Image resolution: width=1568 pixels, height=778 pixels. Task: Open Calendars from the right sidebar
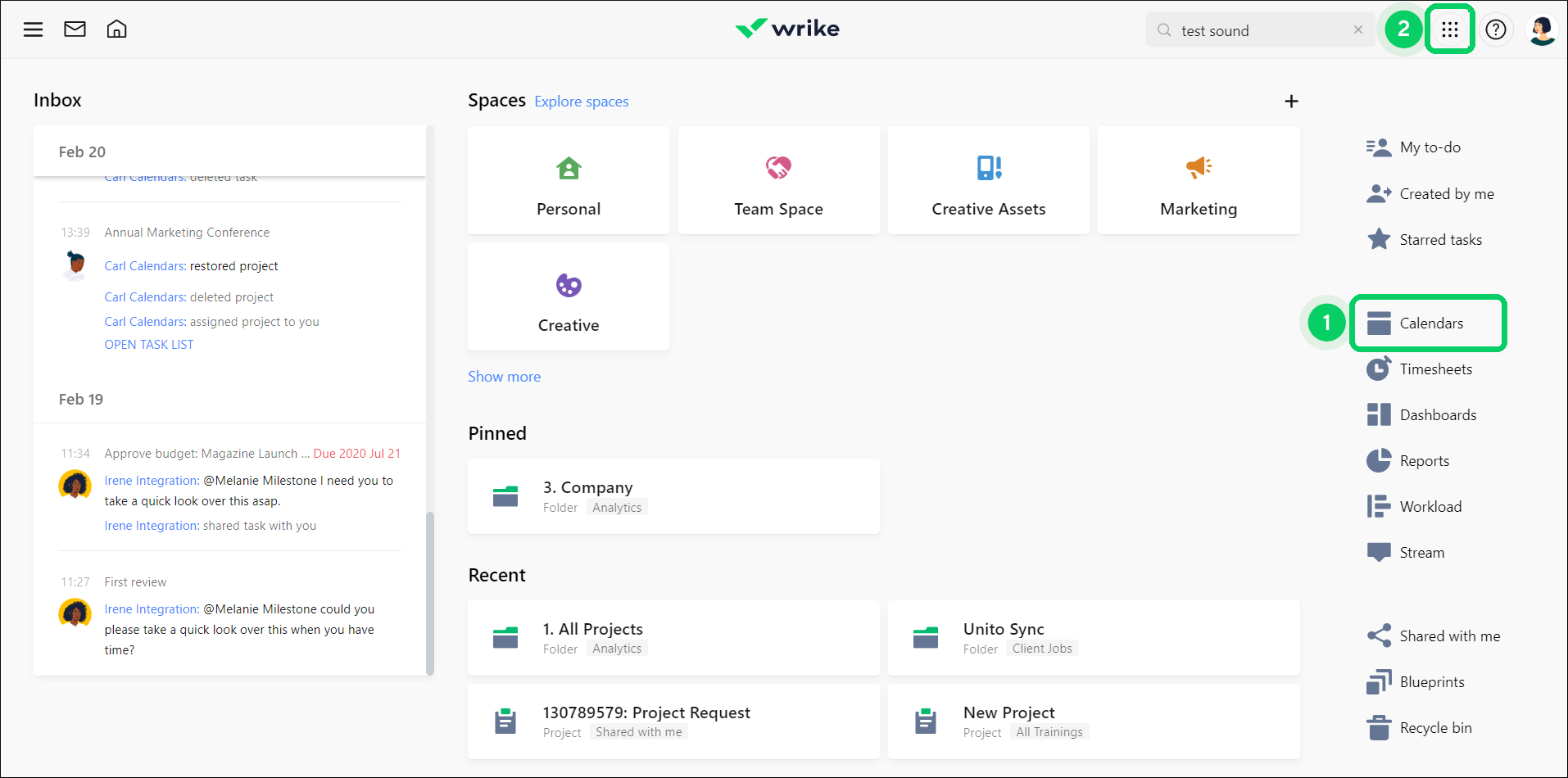tap(1430, 323)
